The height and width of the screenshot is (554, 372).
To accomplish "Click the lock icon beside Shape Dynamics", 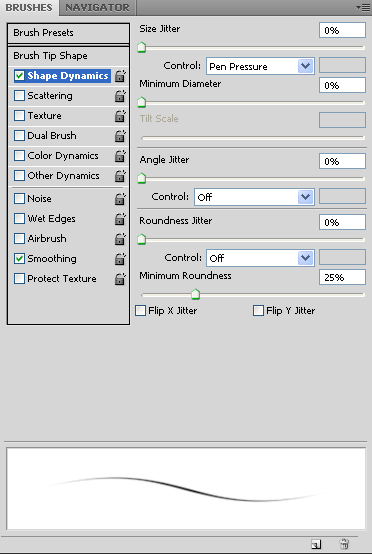I will (x=120, y=76).
